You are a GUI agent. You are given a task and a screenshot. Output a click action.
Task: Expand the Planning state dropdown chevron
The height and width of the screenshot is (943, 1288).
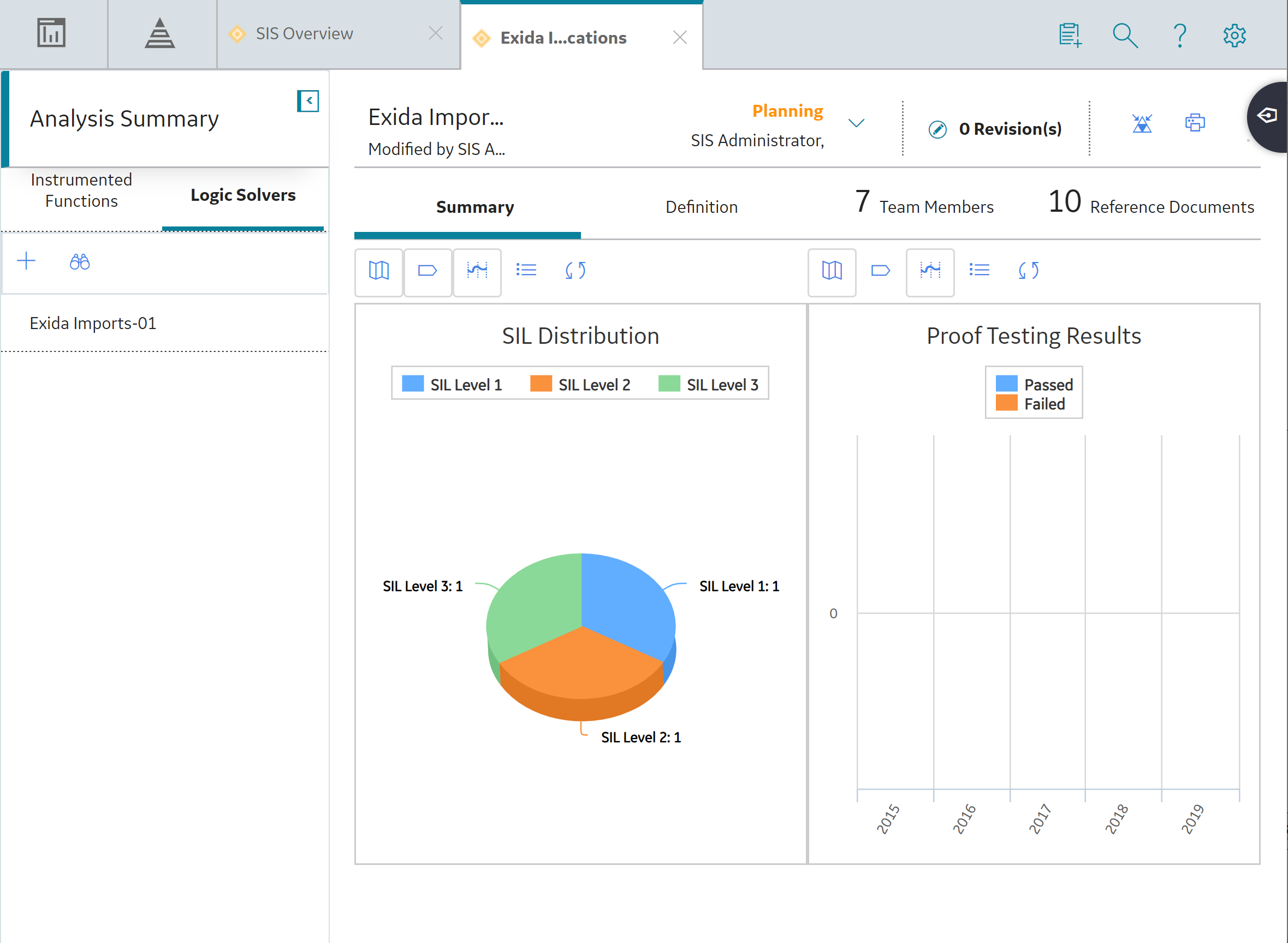856,123
